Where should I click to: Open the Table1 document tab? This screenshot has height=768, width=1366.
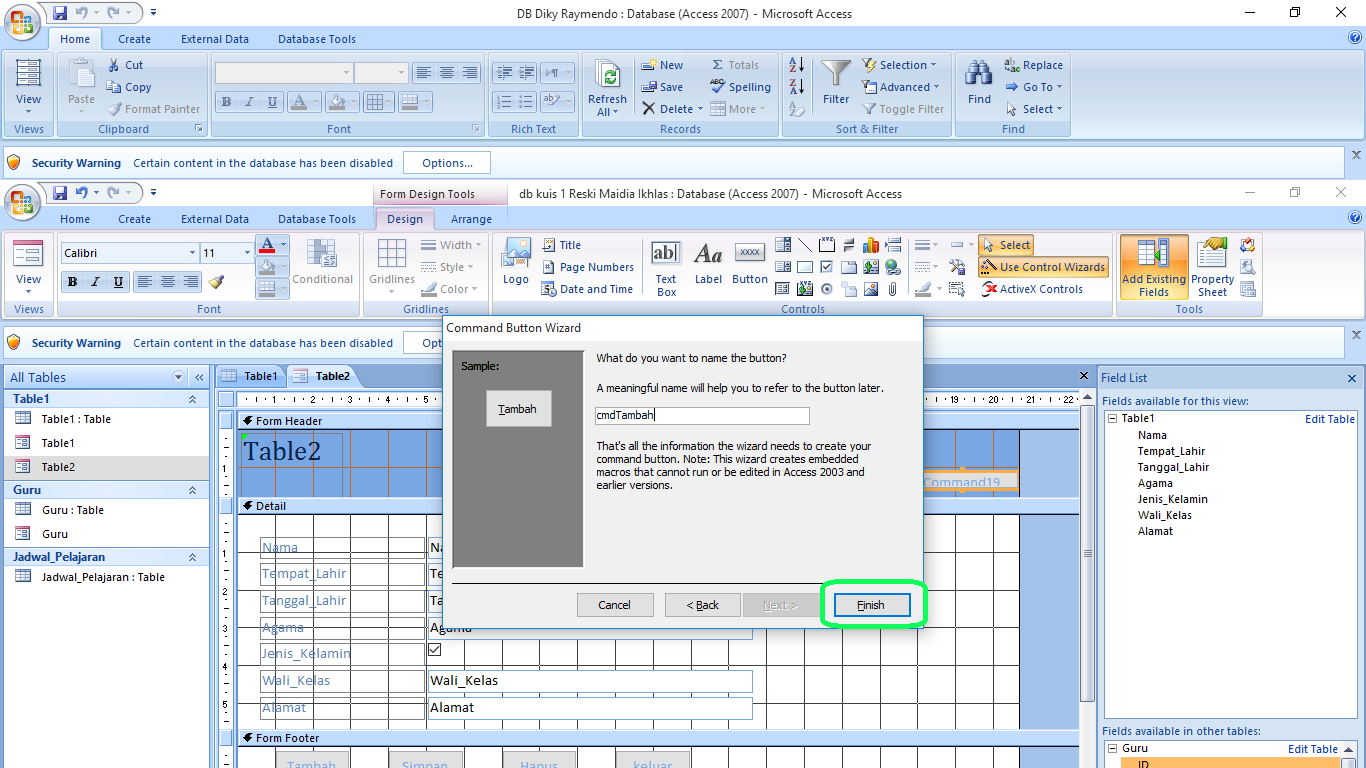[x=251, y=376]
